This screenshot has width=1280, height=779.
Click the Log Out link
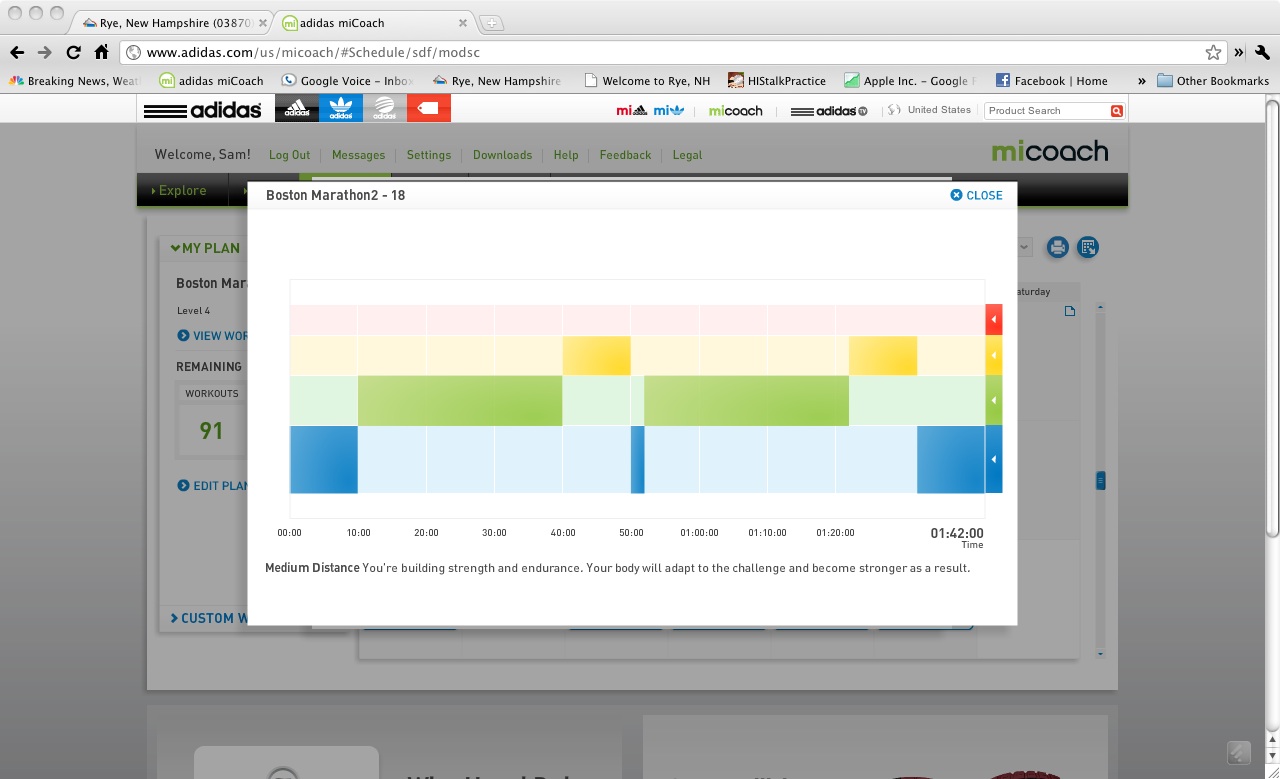[289, 155]
